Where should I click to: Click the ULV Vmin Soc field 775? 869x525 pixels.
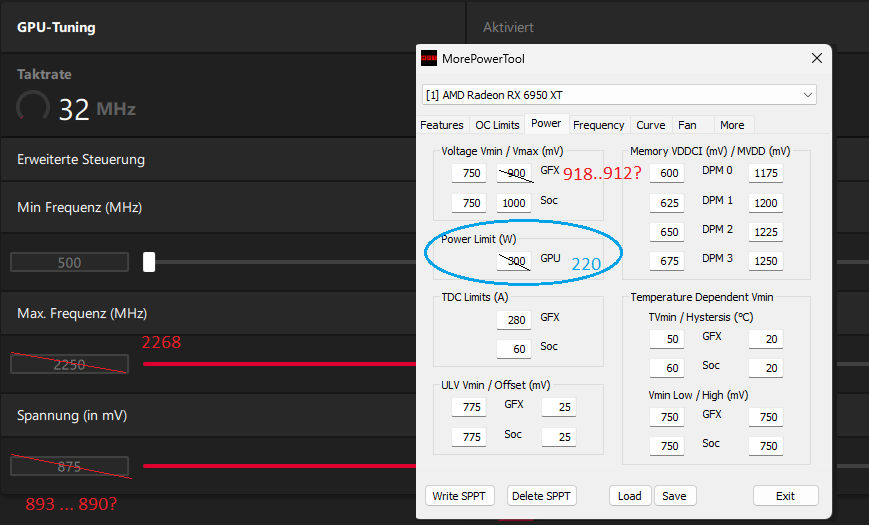[469, 437]
